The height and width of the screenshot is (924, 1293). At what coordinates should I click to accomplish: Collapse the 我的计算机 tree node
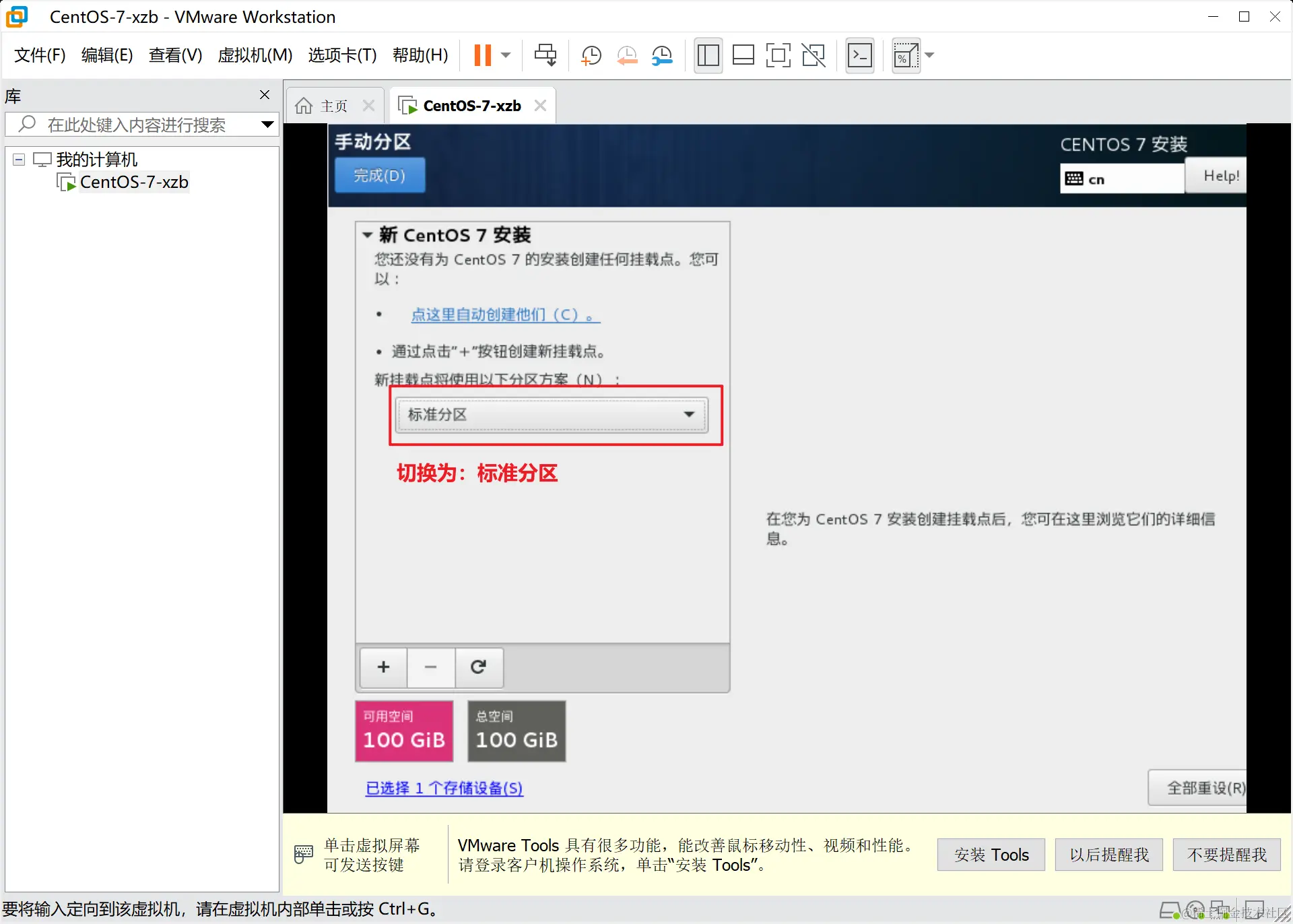[x=19, y=160]
